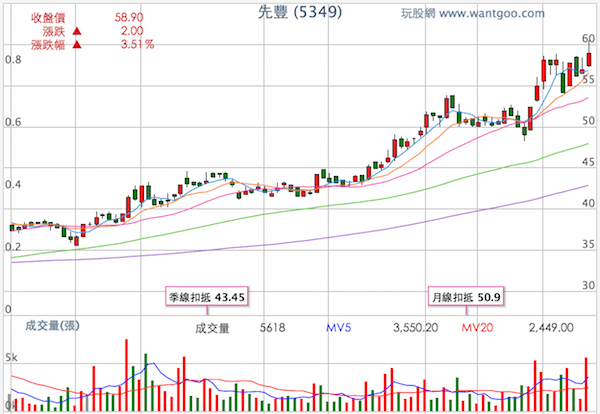Click the left axis label 0.2

click(x=13, y=247)
